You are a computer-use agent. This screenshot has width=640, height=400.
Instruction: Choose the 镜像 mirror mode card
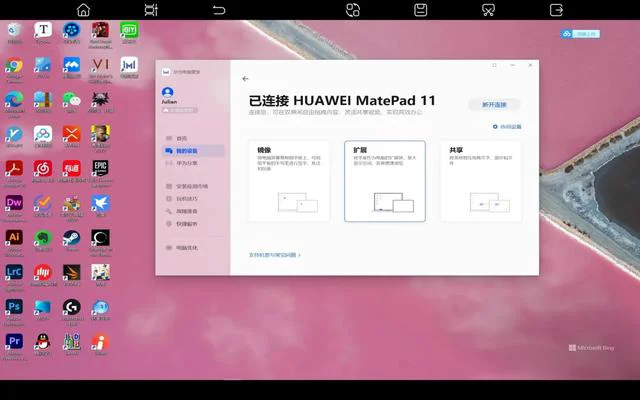point(289,181)
